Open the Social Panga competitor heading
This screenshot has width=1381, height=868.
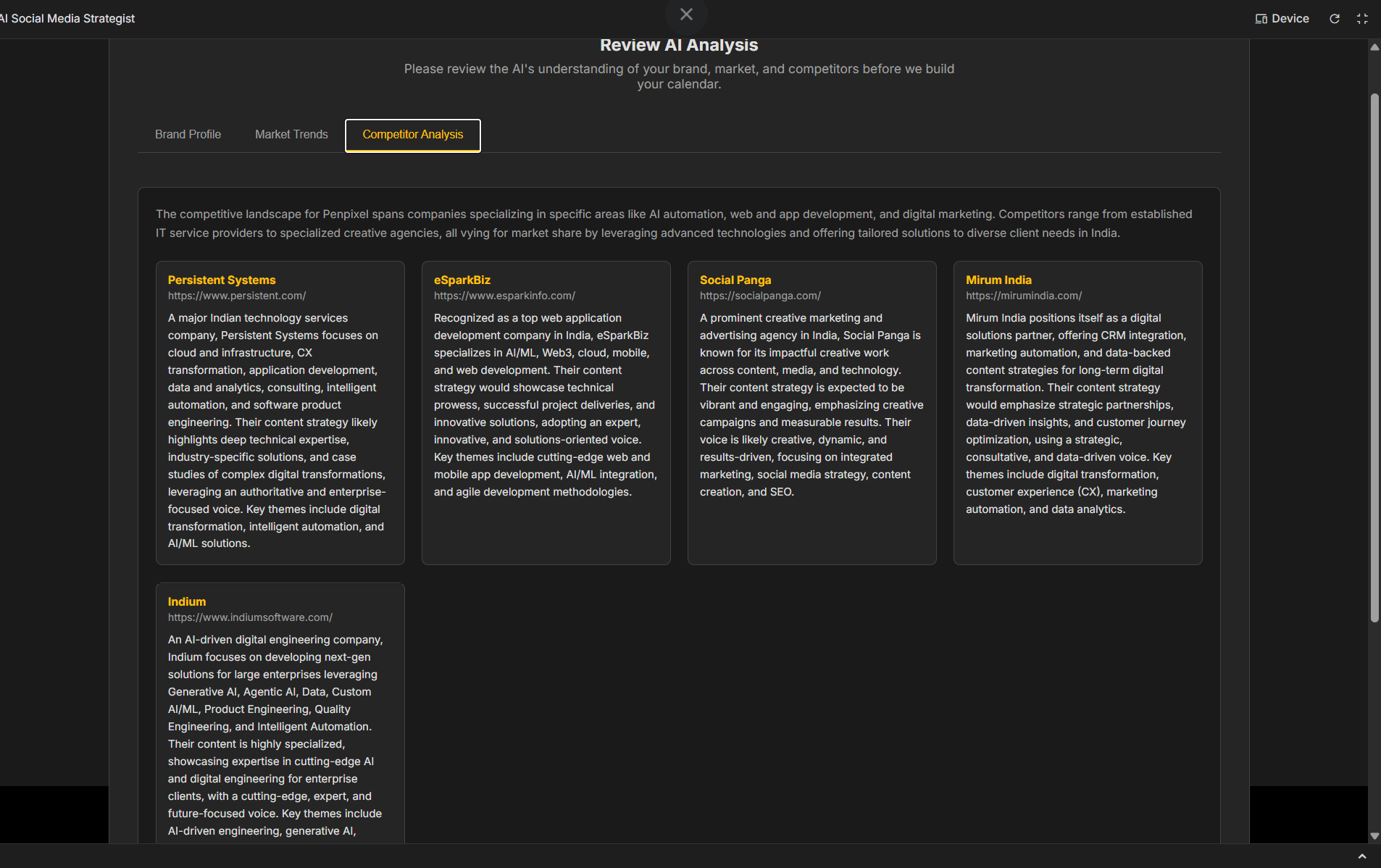[735, 280]
